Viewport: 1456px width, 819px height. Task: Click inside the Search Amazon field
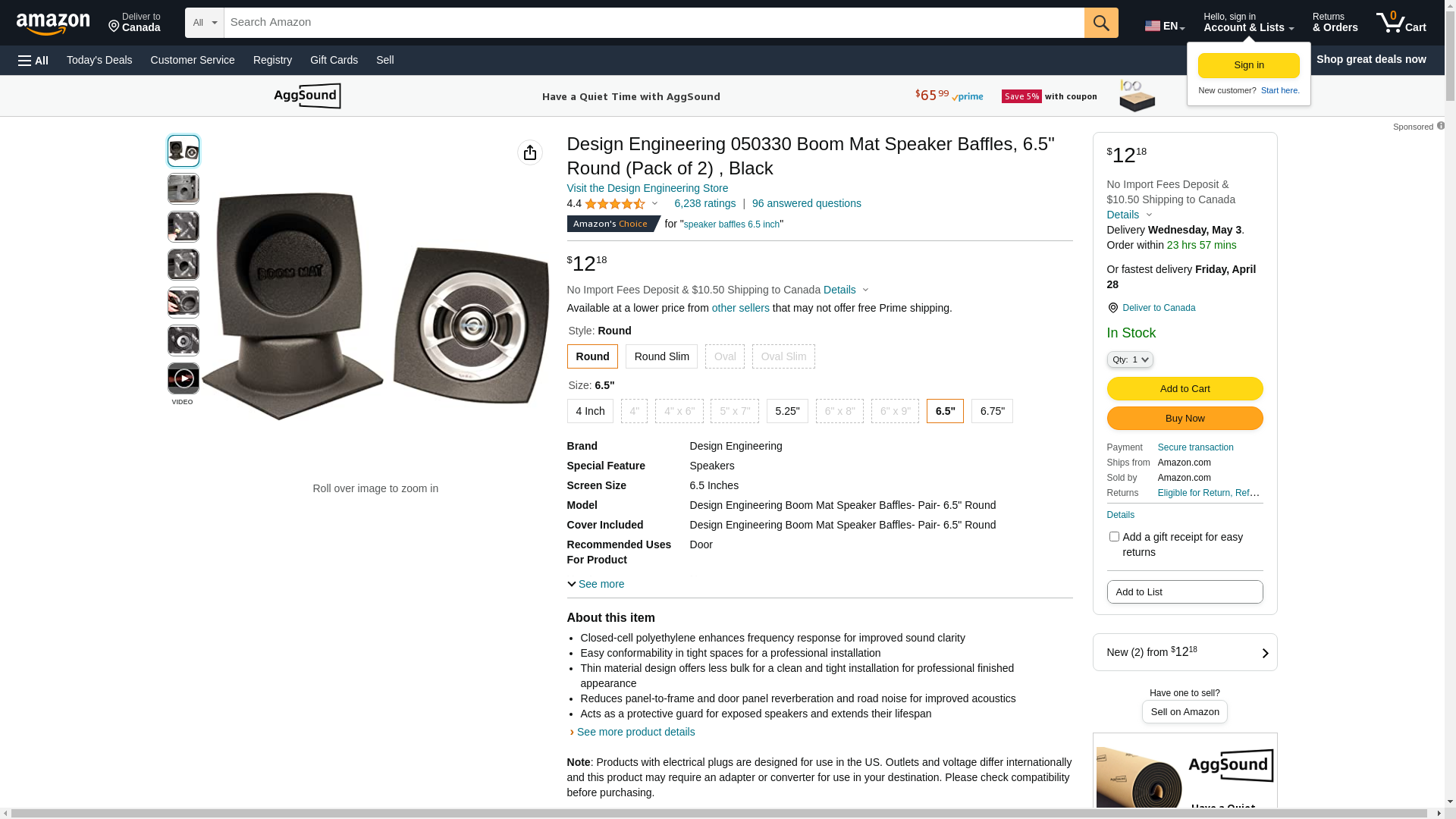pos(654,23)
